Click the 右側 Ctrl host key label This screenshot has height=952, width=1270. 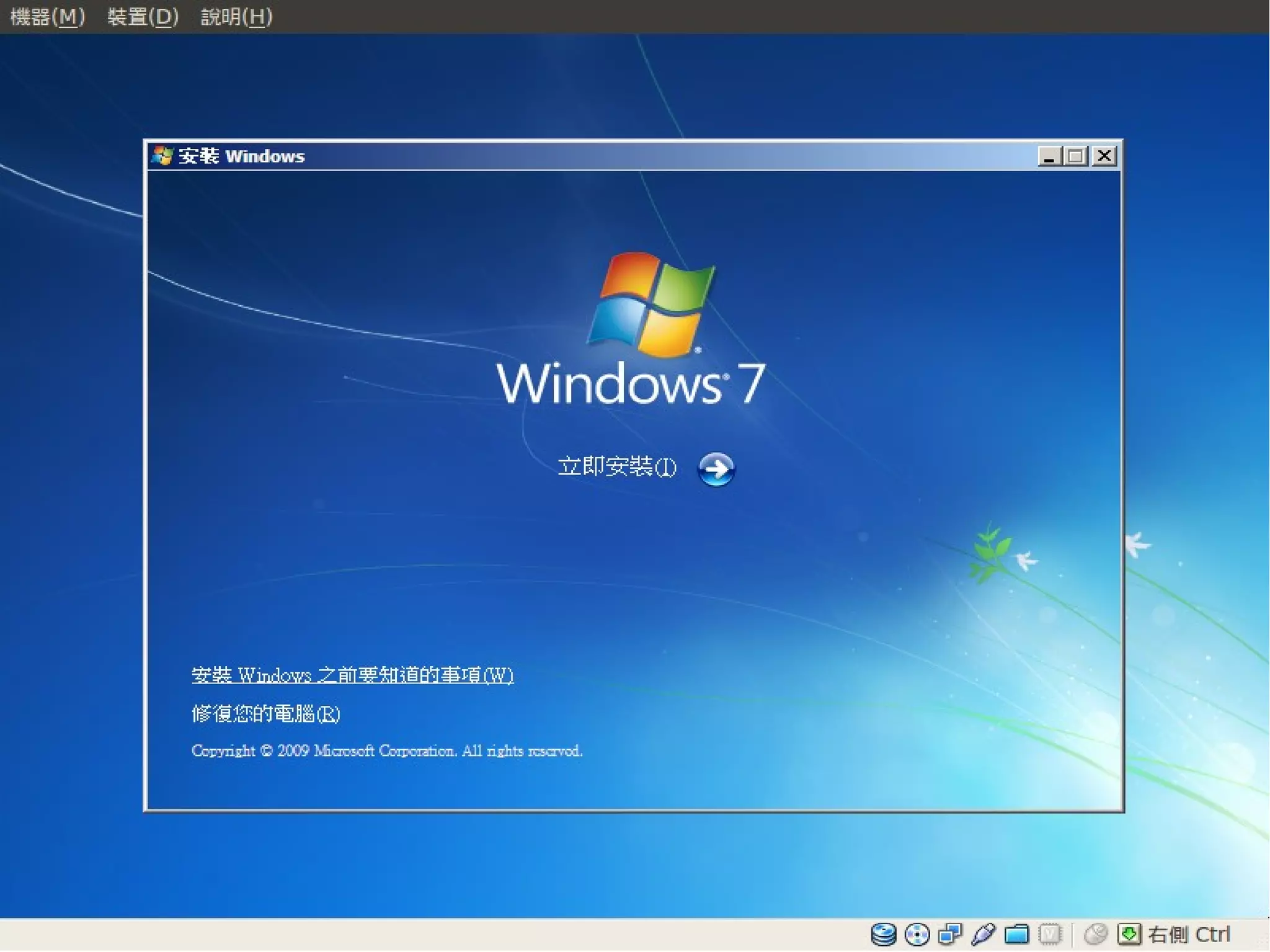[1189, 934]
